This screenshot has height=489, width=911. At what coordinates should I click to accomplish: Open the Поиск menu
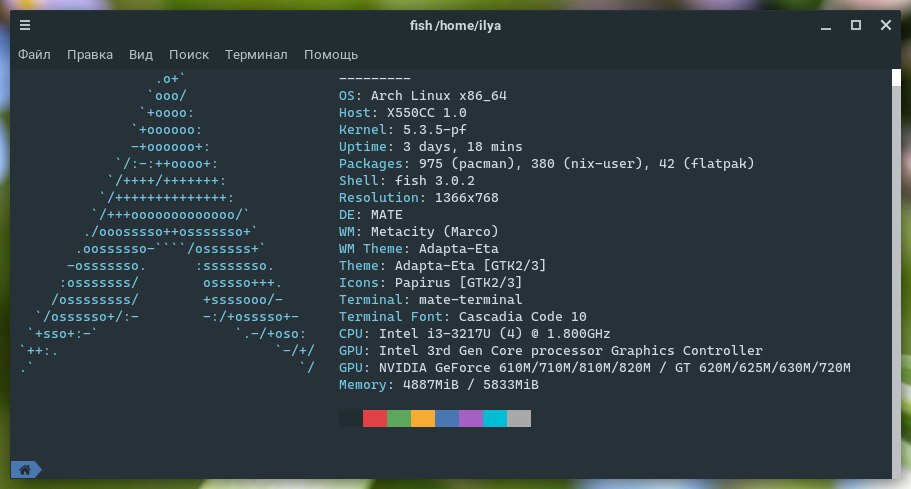tap(189, 55)
